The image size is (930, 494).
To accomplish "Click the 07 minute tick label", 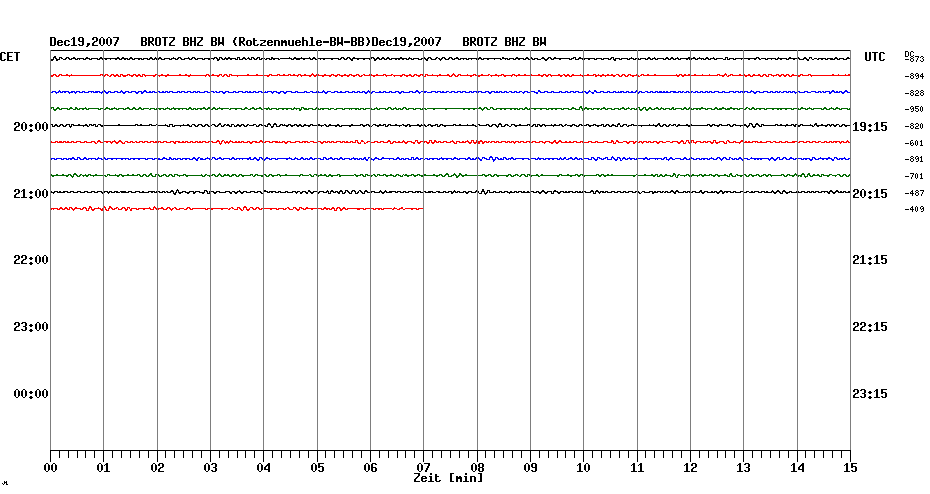I will pyautogui.click(x=423, y=467).
